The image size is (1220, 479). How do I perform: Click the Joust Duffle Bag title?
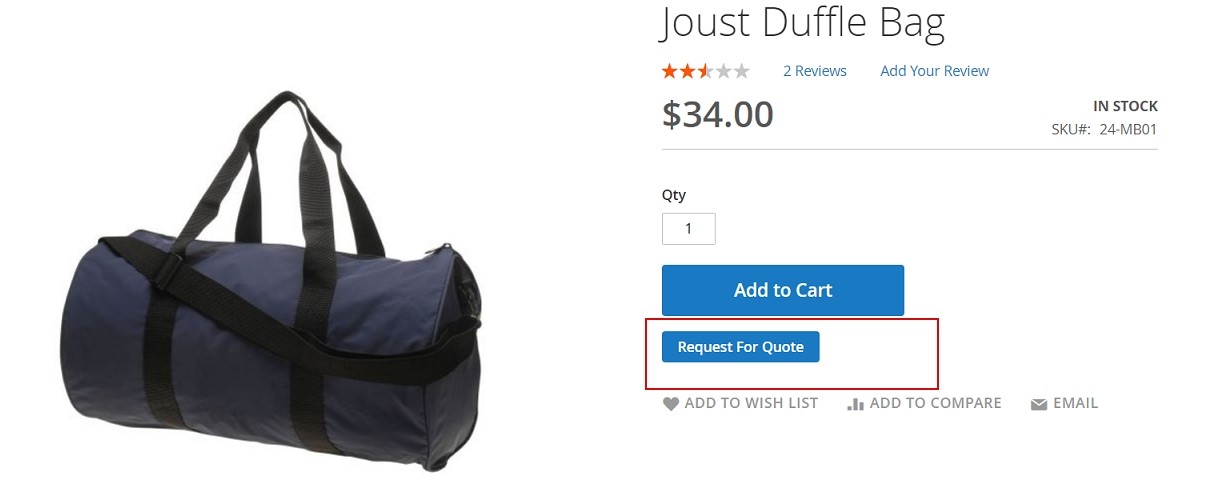pos(803,22)
